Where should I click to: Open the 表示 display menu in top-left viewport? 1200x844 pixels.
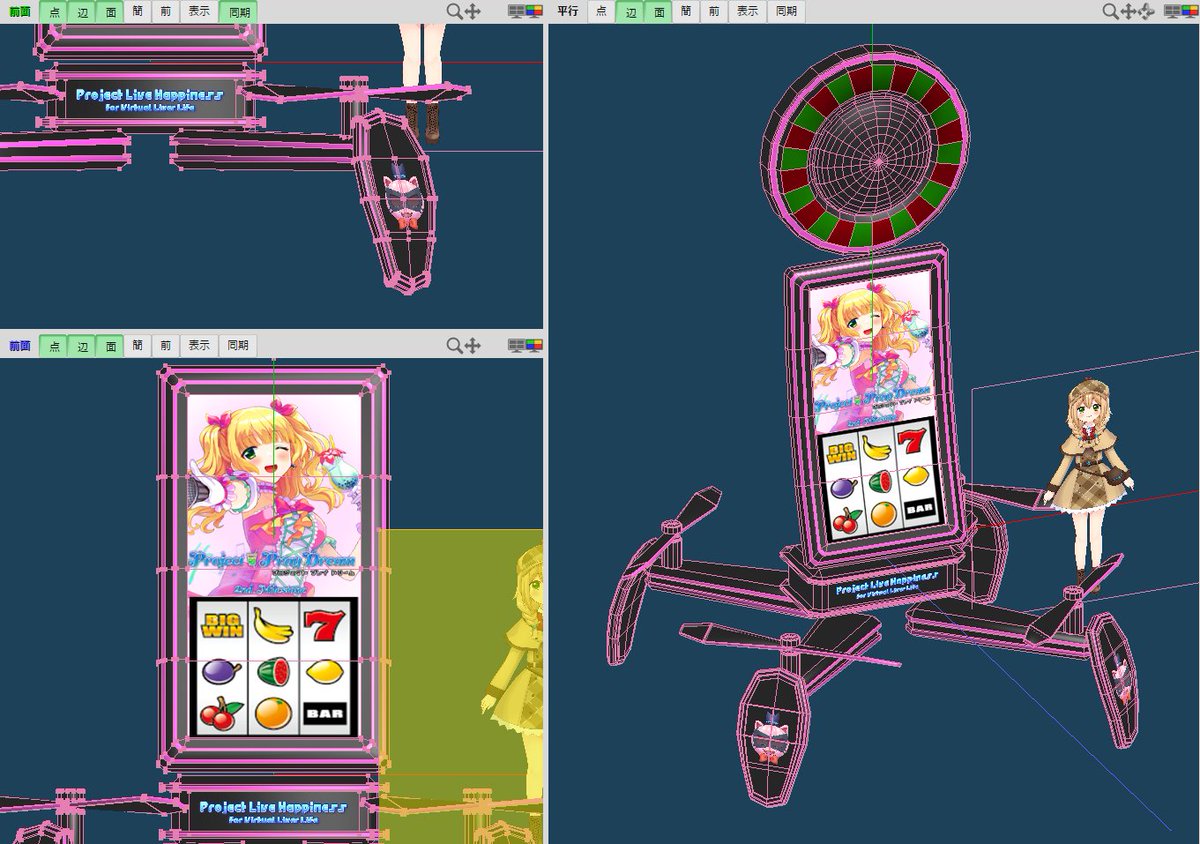click(x=199, y=12)
